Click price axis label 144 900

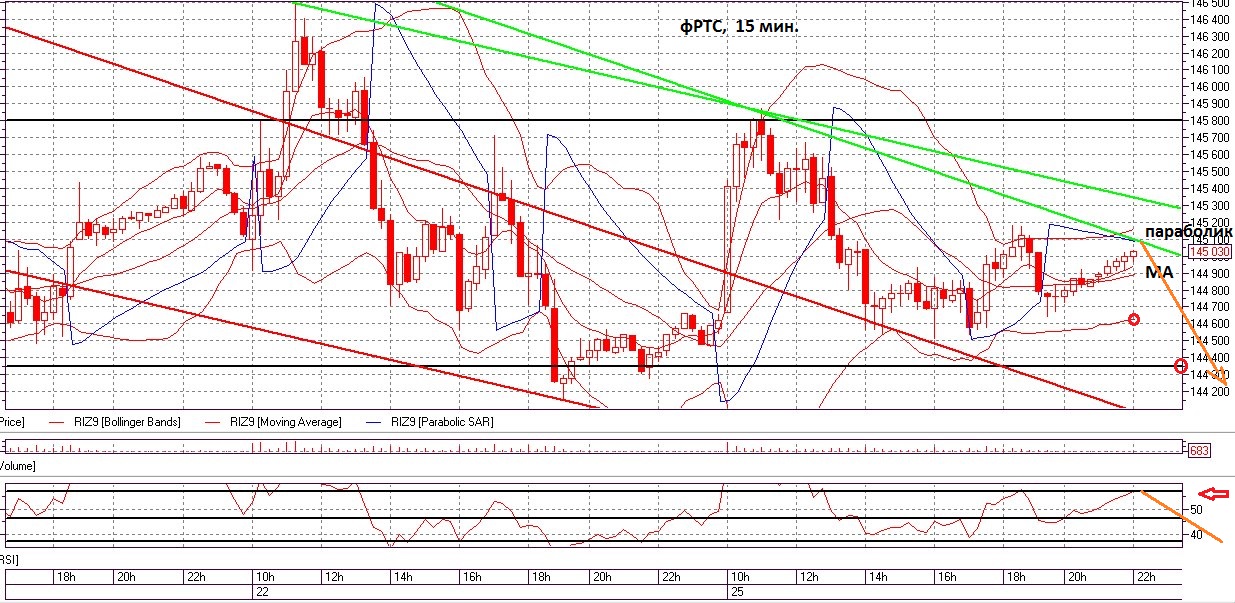tap(1208, 272)
